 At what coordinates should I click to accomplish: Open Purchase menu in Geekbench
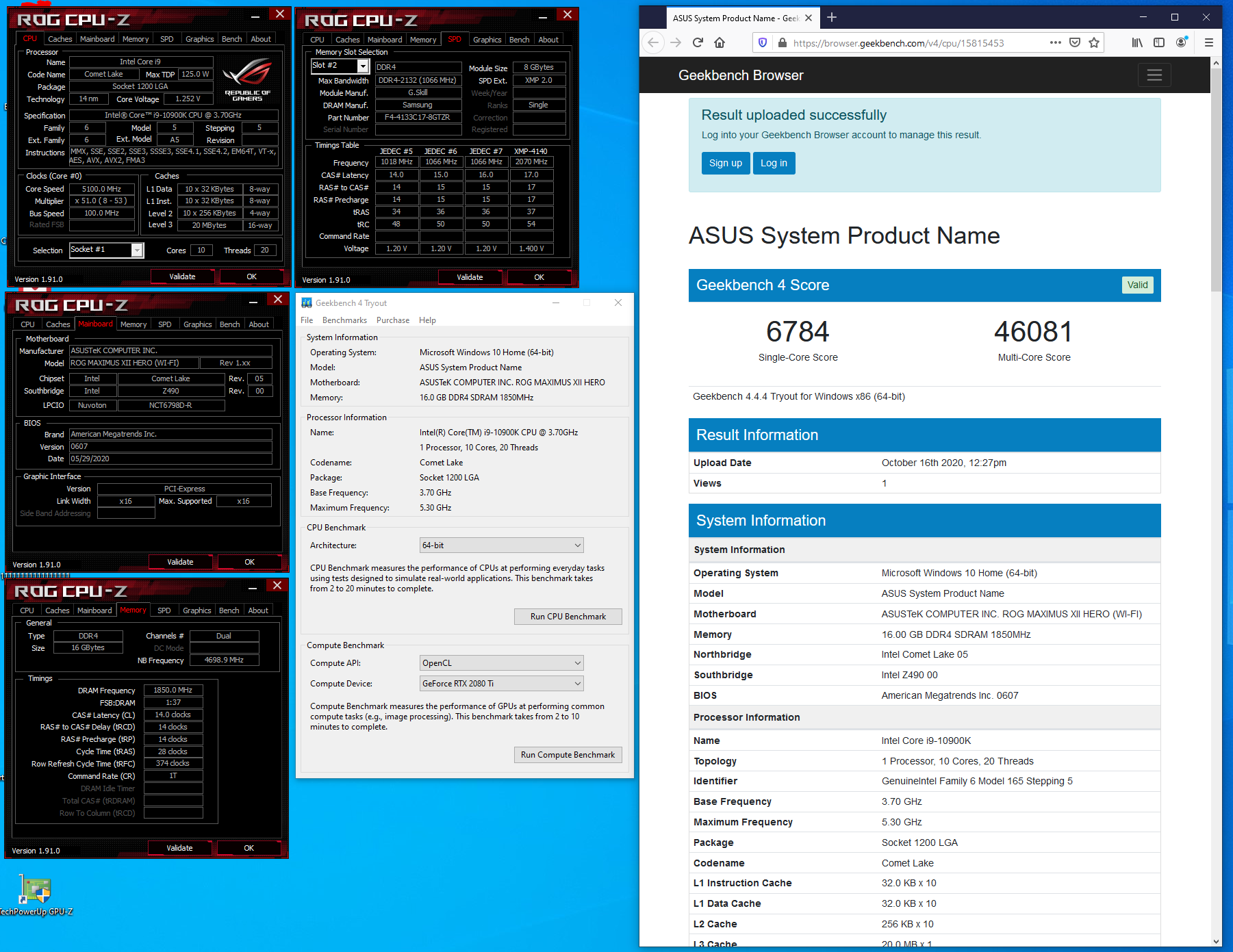[393, 320]
